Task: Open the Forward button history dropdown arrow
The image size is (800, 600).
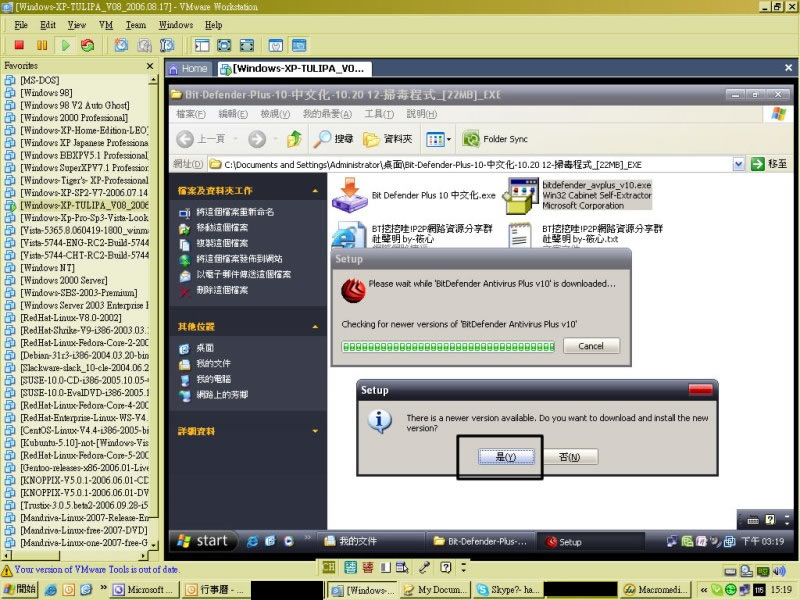Action: coord(275,138)
